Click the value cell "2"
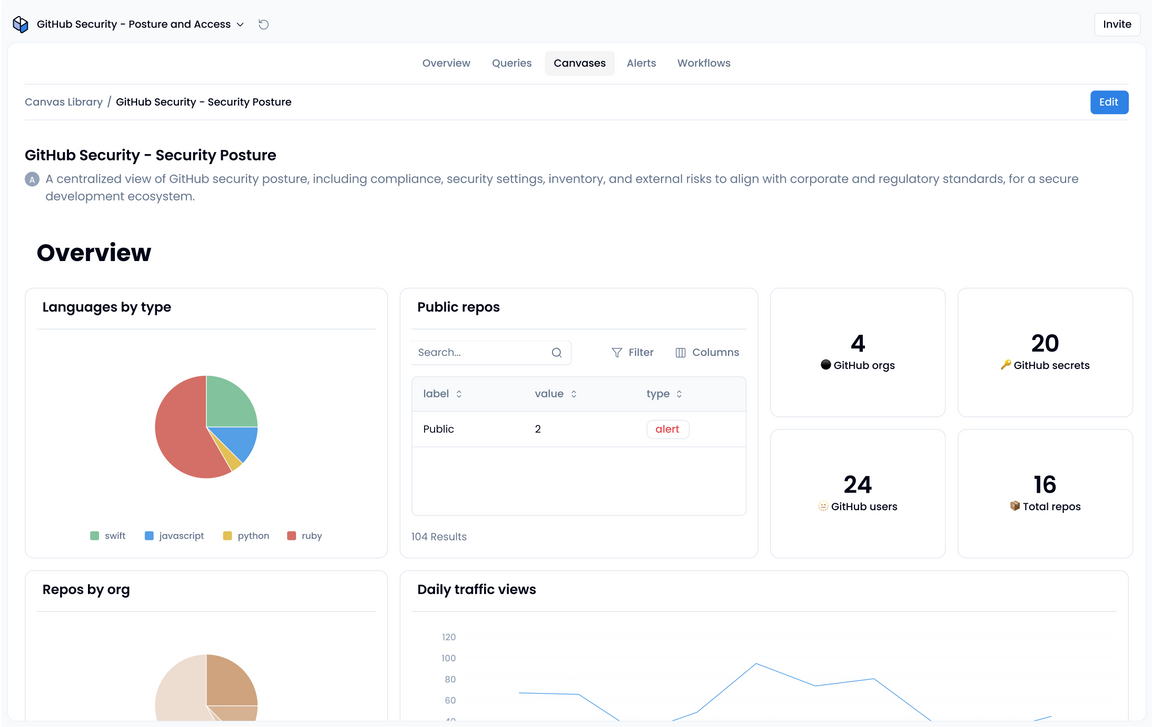Viewport: 1152px width, 727px height. pyautogui.click(x=538, y=429)
